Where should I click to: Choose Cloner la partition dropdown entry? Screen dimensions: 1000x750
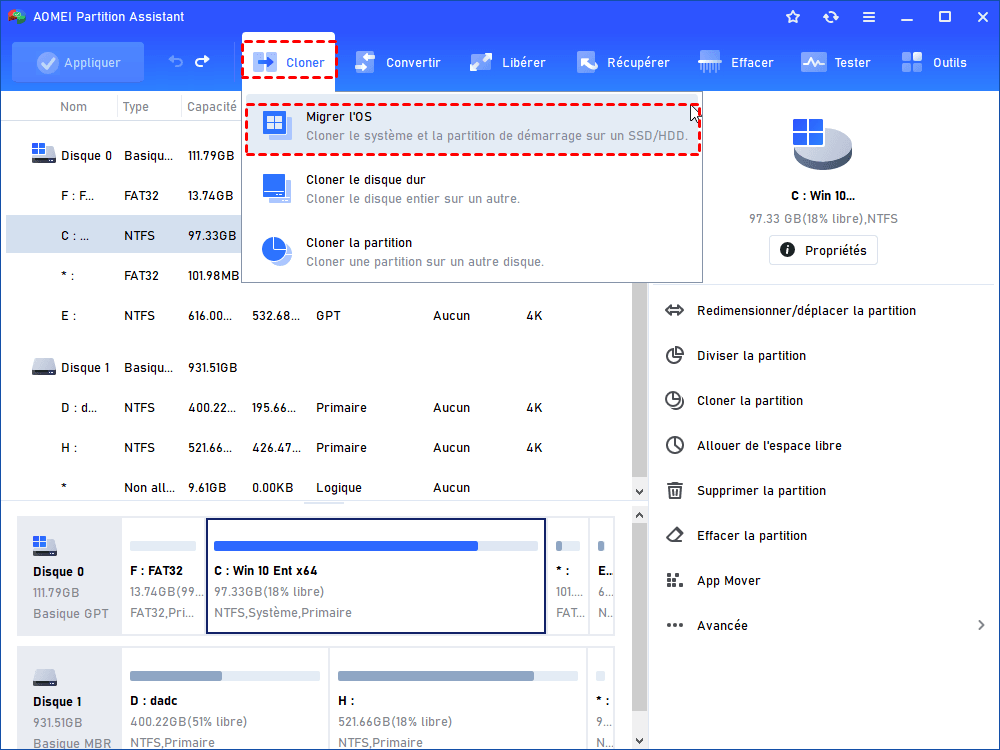coord(473,252)
